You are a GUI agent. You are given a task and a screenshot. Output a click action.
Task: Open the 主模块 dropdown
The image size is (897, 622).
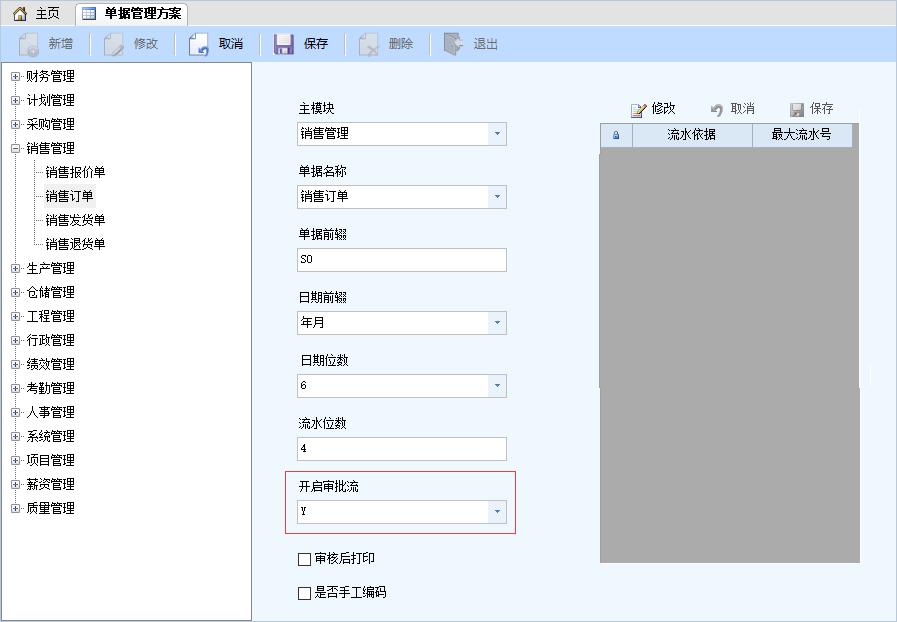pos(496,133)
